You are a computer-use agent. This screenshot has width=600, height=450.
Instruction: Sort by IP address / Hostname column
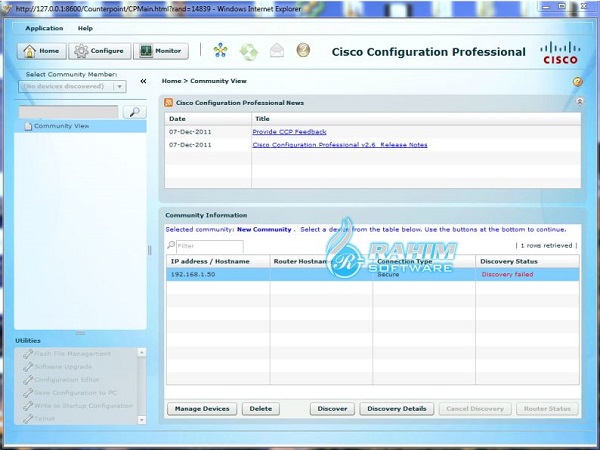(218, 261)
